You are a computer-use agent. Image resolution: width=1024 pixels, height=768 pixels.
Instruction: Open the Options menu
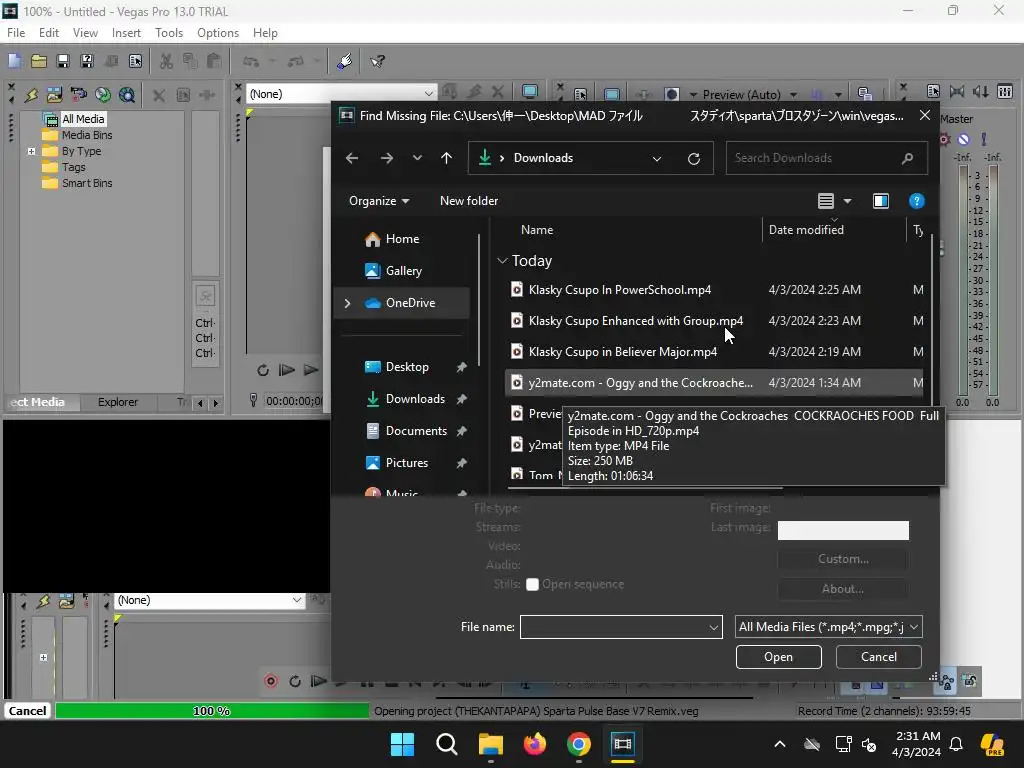tap(217, 33)
